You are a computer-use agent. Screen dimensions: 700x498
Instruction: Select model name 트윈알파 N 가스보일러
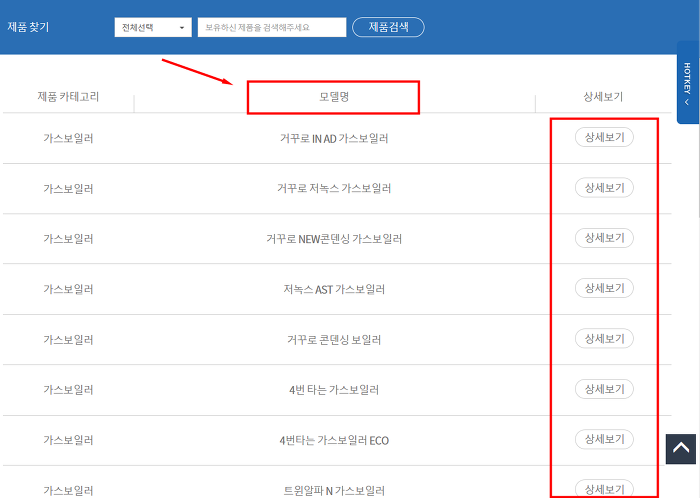coord(334,491)
